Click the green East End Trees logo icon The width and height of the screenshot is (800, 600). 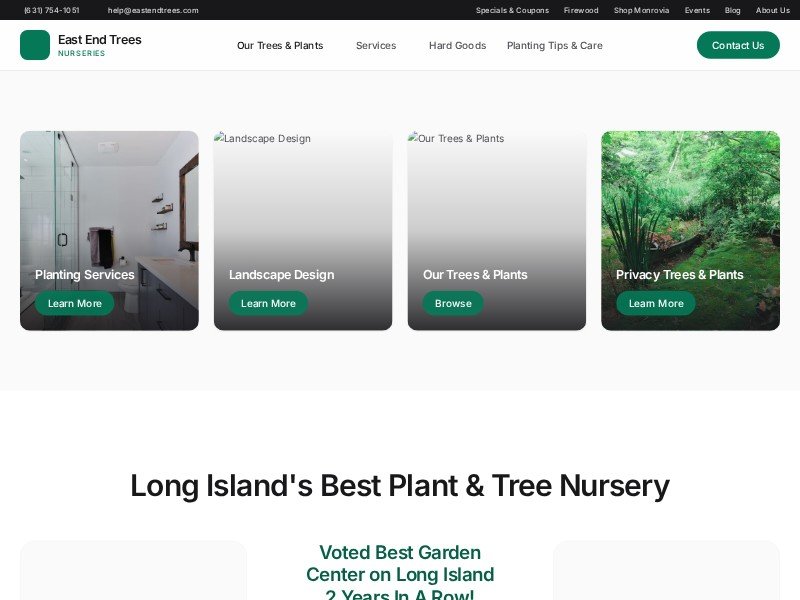coord(35,45)
